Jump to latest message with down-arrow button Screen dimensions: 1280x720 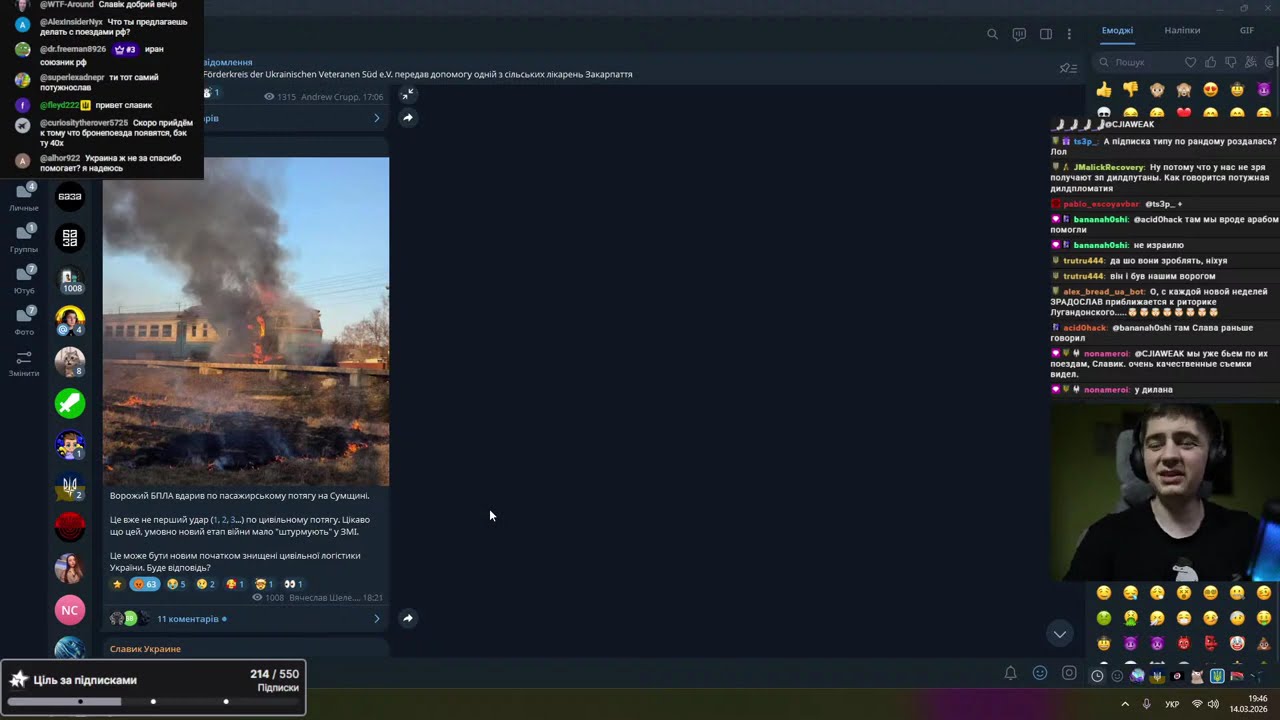tap(1060, 633)
